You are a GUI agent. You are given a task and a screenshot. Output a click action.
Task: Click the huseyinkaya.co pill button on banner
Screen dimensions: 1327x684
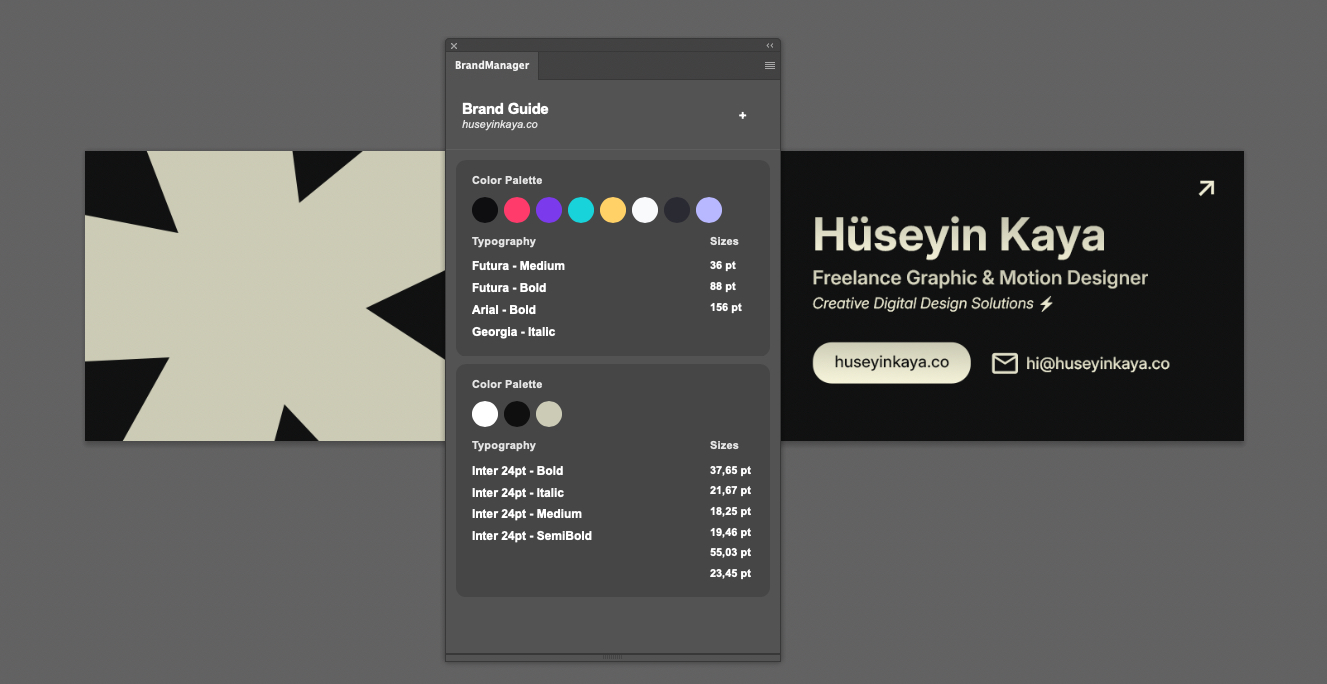coord(891,363)
